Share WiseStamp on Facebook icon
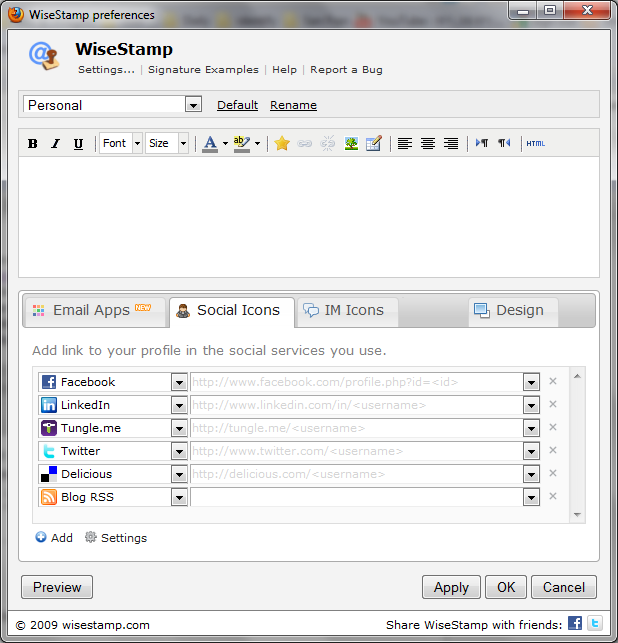618x643 pixels. tap(575, 623)
